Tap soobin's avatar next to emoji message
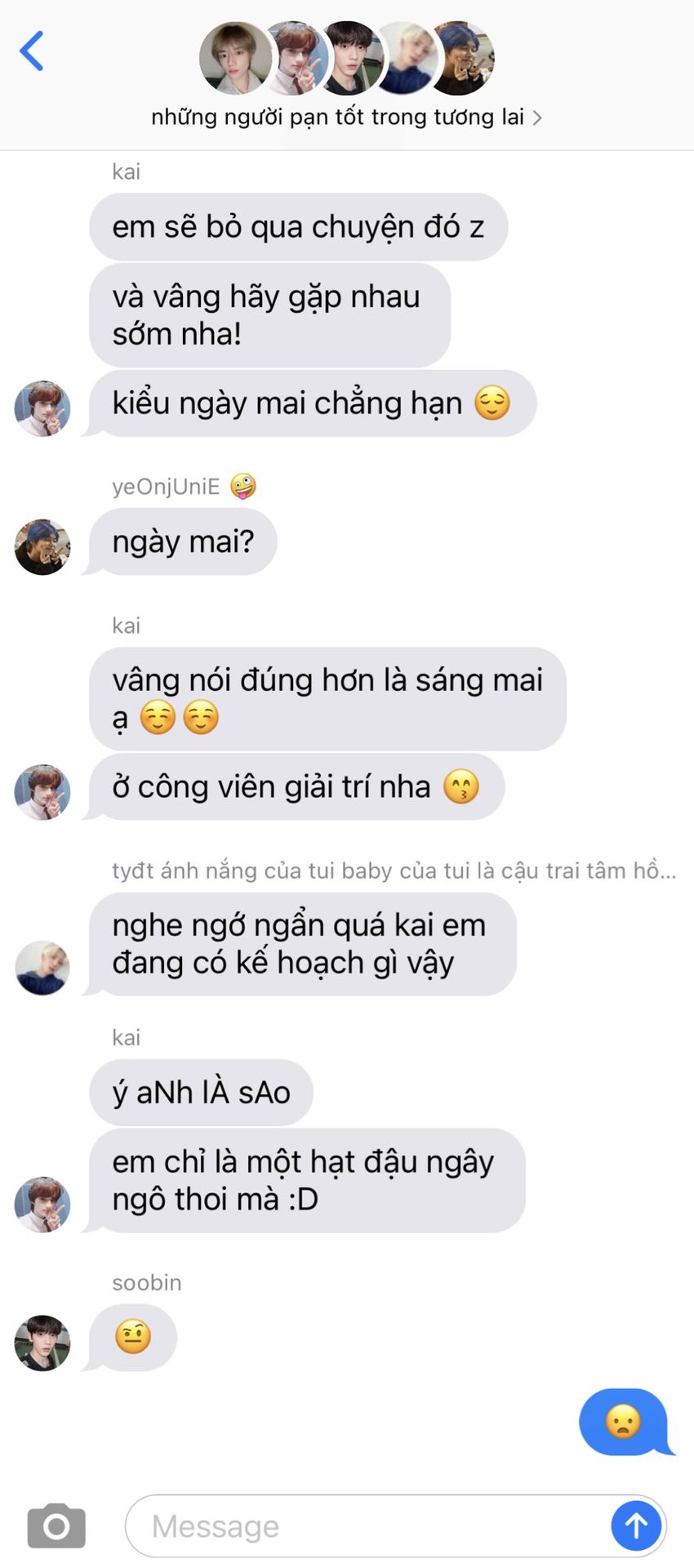Viewport: 694px width, 1568px height. pos(42,1343)
